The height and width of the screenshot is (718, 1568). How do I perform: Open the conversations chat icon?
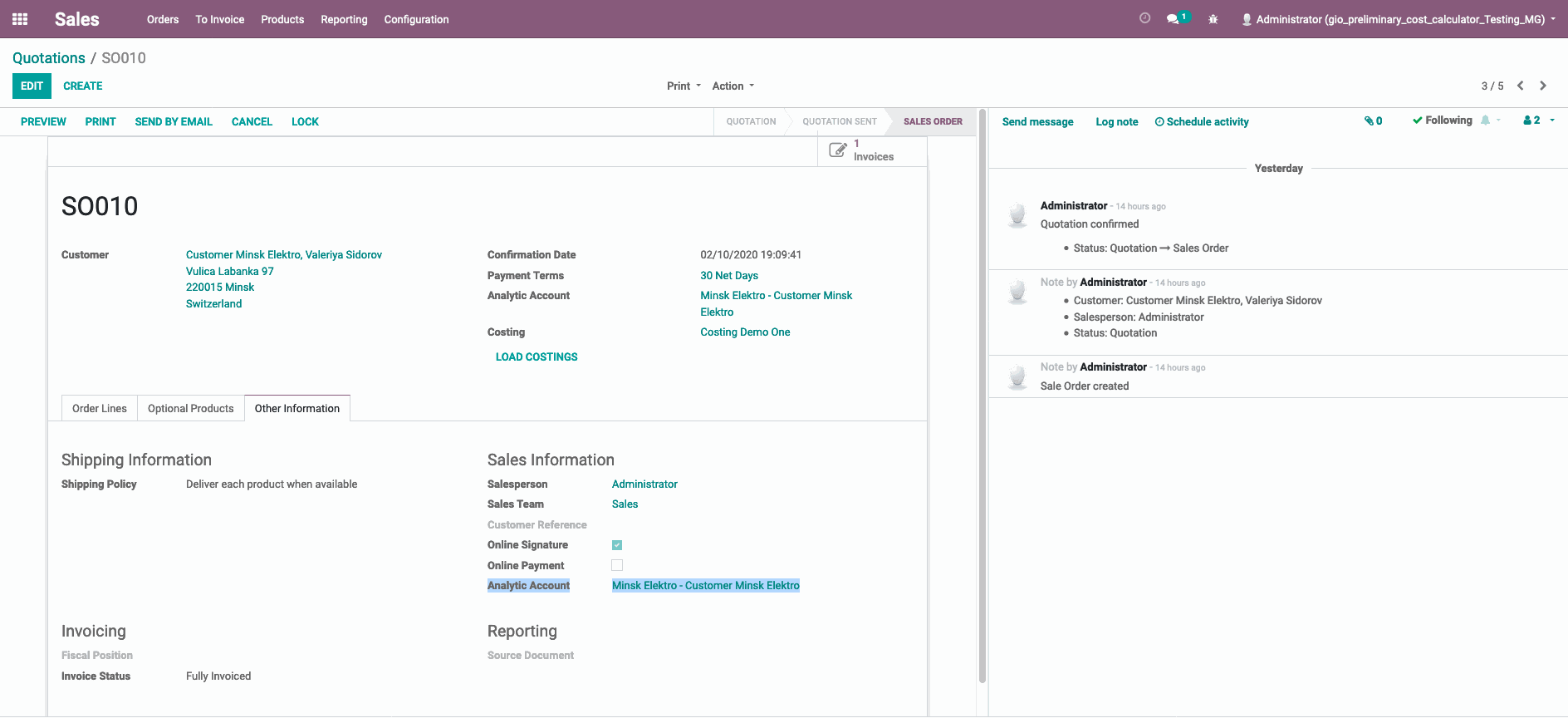pos(1174,18)
